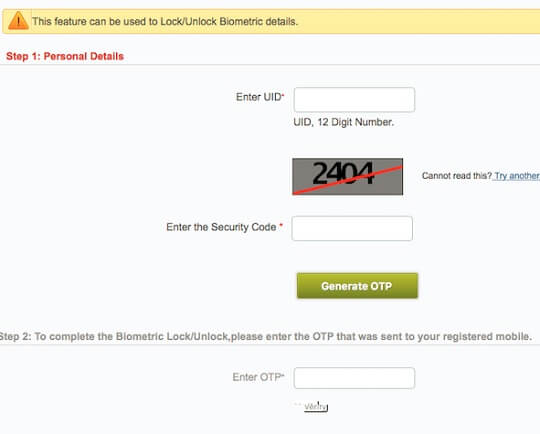Focus the Security Code text box
The height and width of the screenshot is (434, 540).
pyautogui.click(x=352, y=228)
